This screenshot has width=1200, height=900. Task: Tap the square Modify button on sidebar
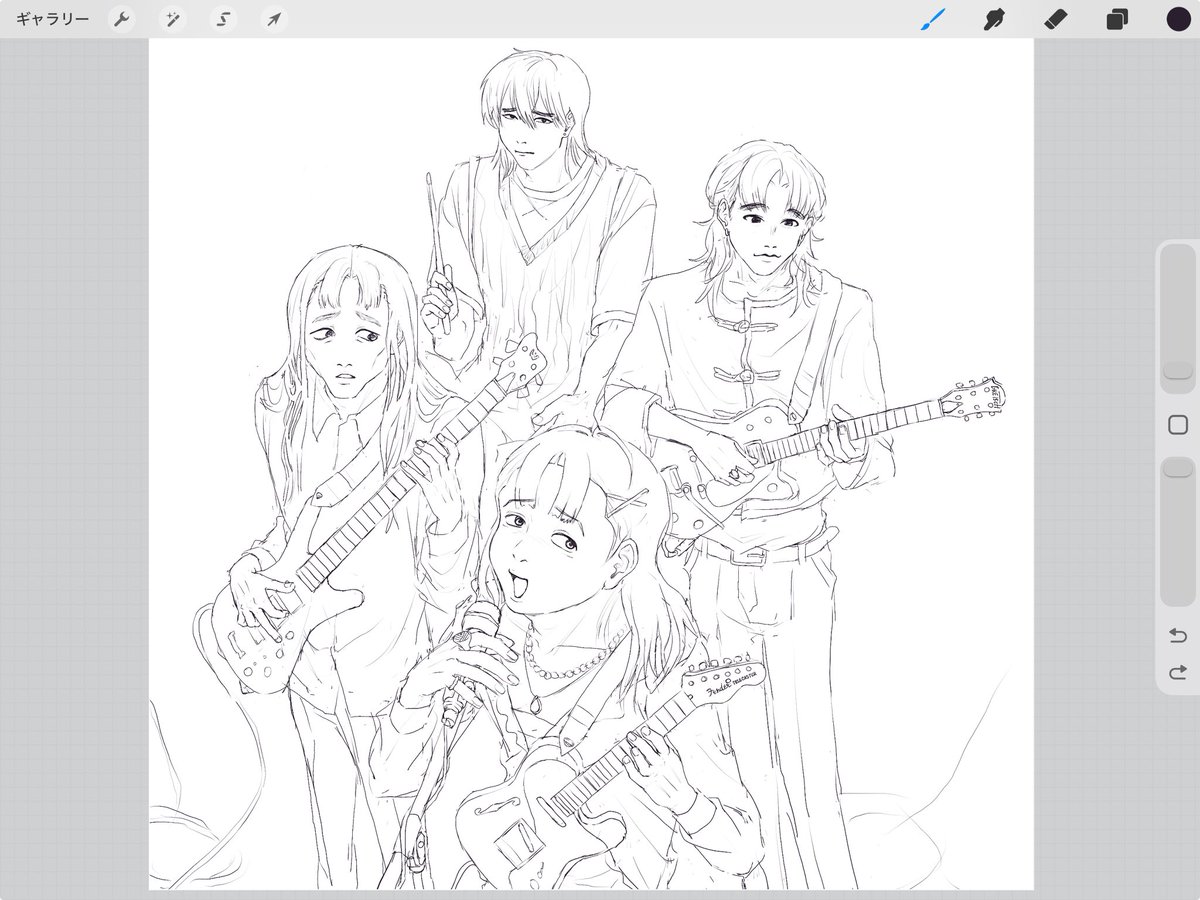tap(1178, 425)
